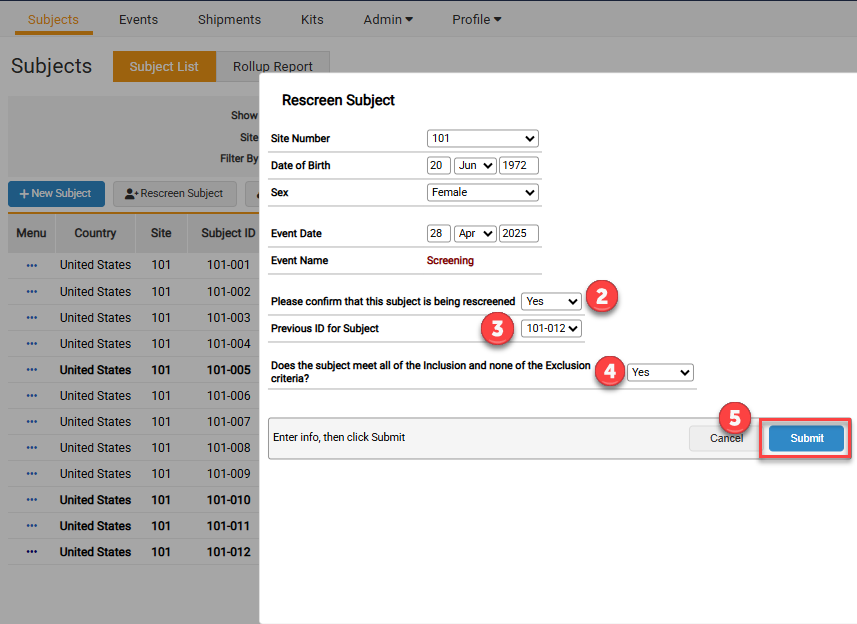
Task: Open the Shipments menu tab
Action: point(229,19)
